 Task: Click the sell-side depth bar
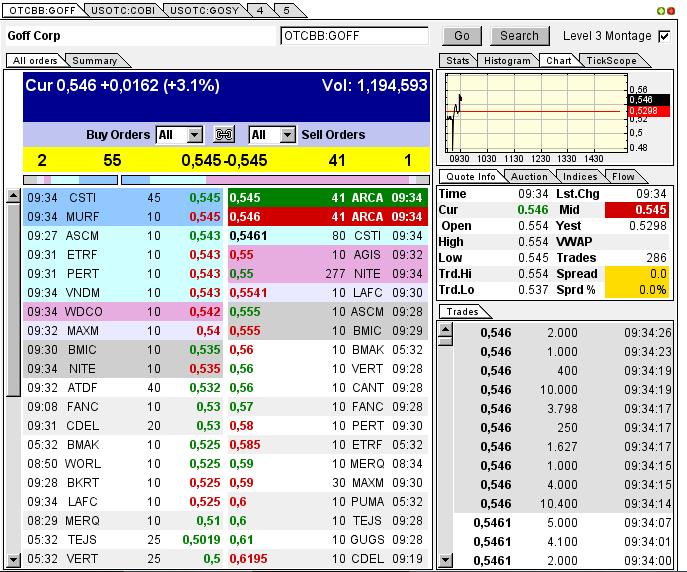pos(276,180)
